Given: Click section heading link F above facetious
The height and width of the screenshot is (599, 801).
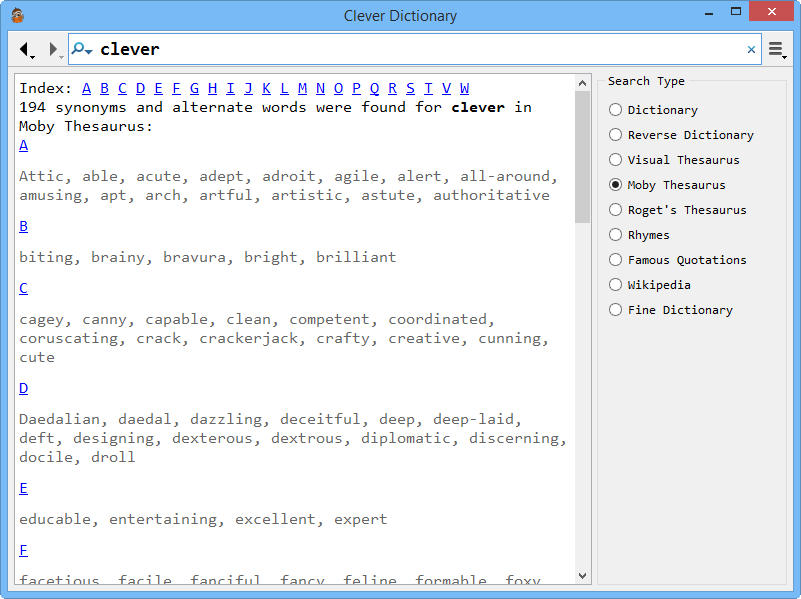Looking at the screenshot, I should (23, 550).
